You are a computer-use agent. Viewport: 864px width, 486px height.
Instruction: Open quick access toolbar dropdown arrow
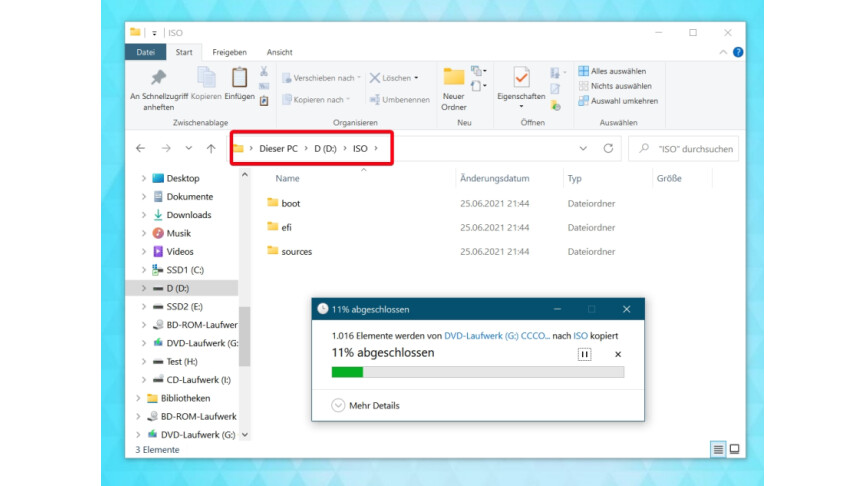coord(154,33)
